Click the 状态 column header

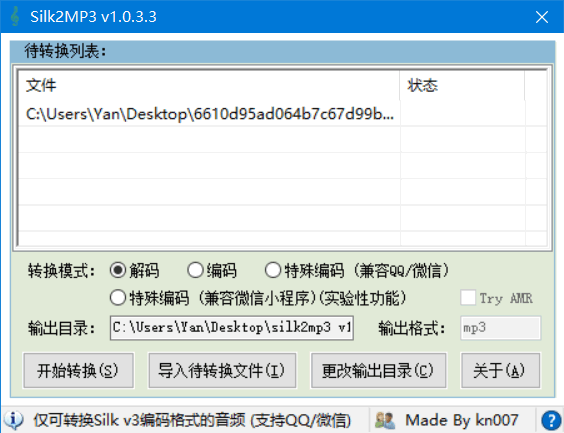462,86
